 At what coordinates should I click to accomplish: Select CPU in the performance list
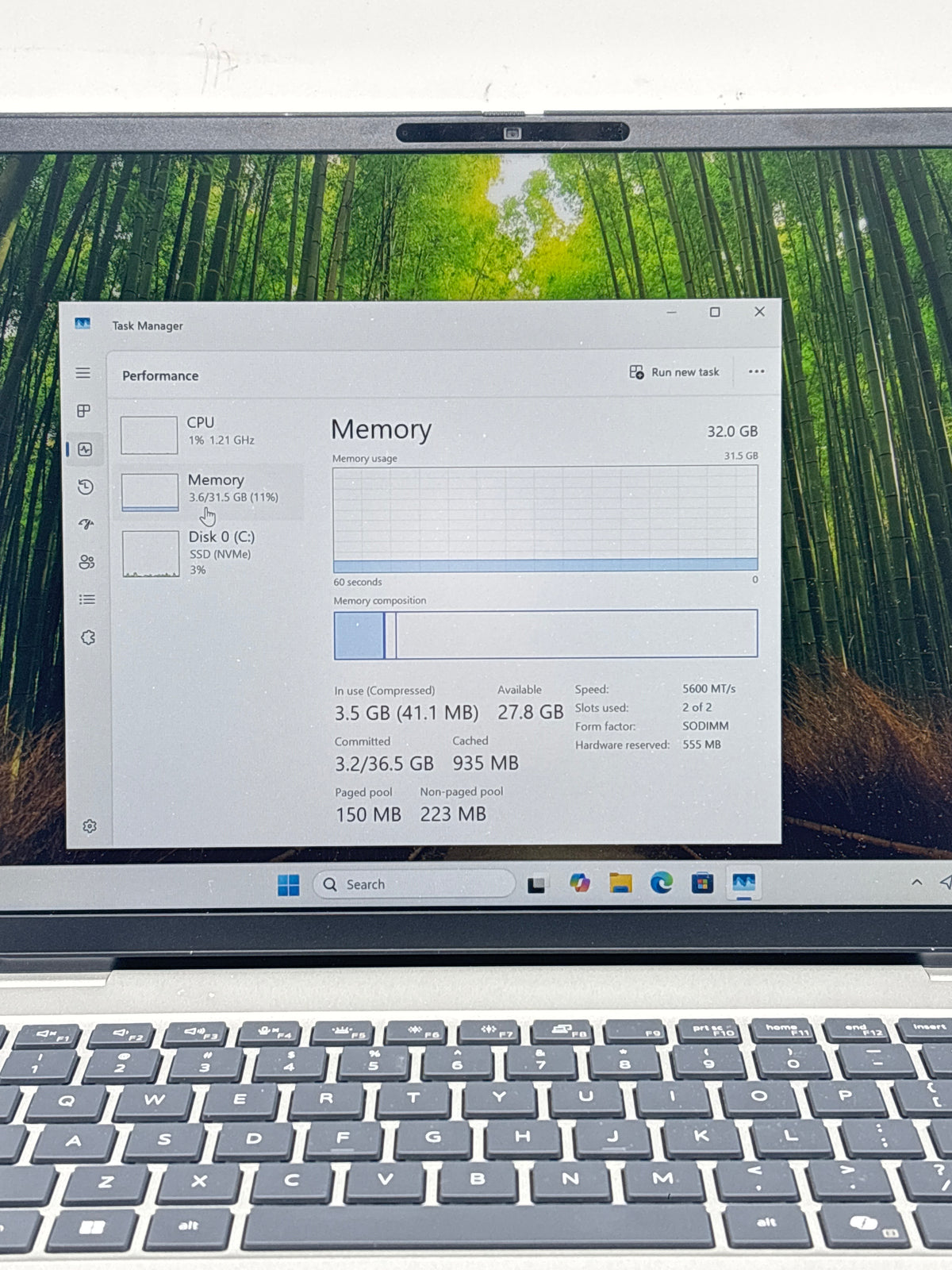coord(211,433)
